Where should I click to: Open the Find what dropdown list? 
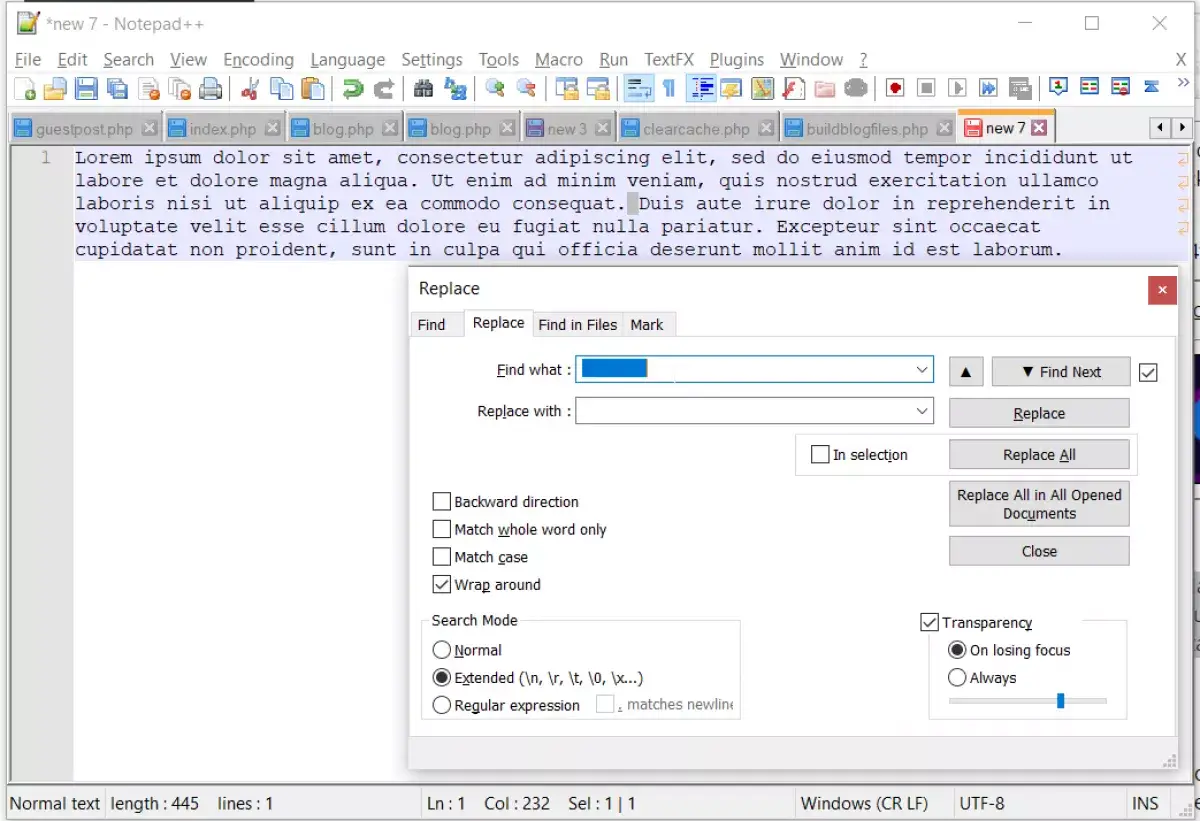(x=922, y=369)
